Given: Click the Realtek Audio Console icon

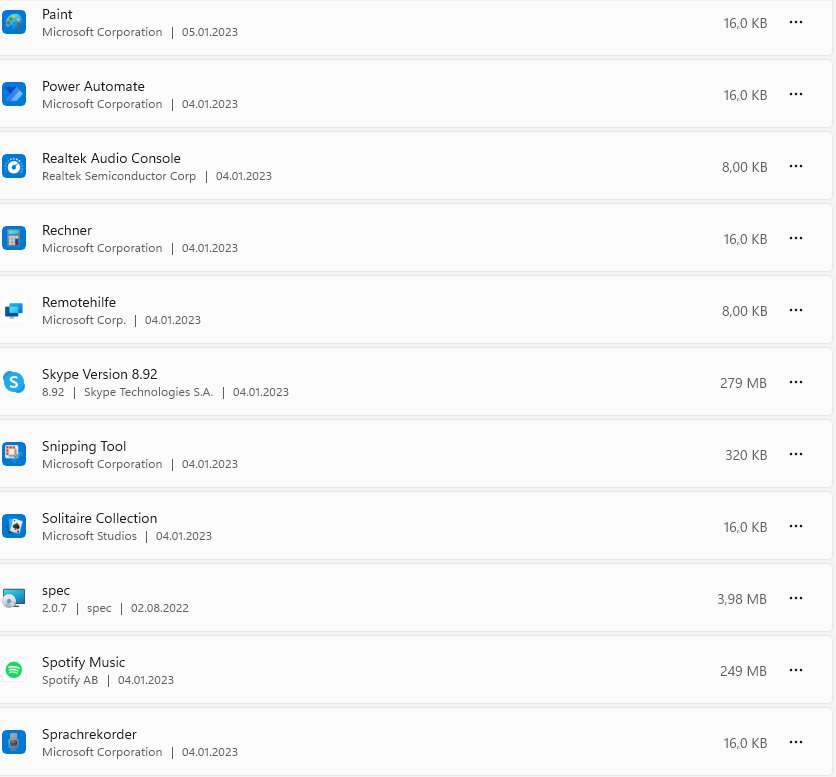Looking at the screenshot, I should [x=14, y=166].
